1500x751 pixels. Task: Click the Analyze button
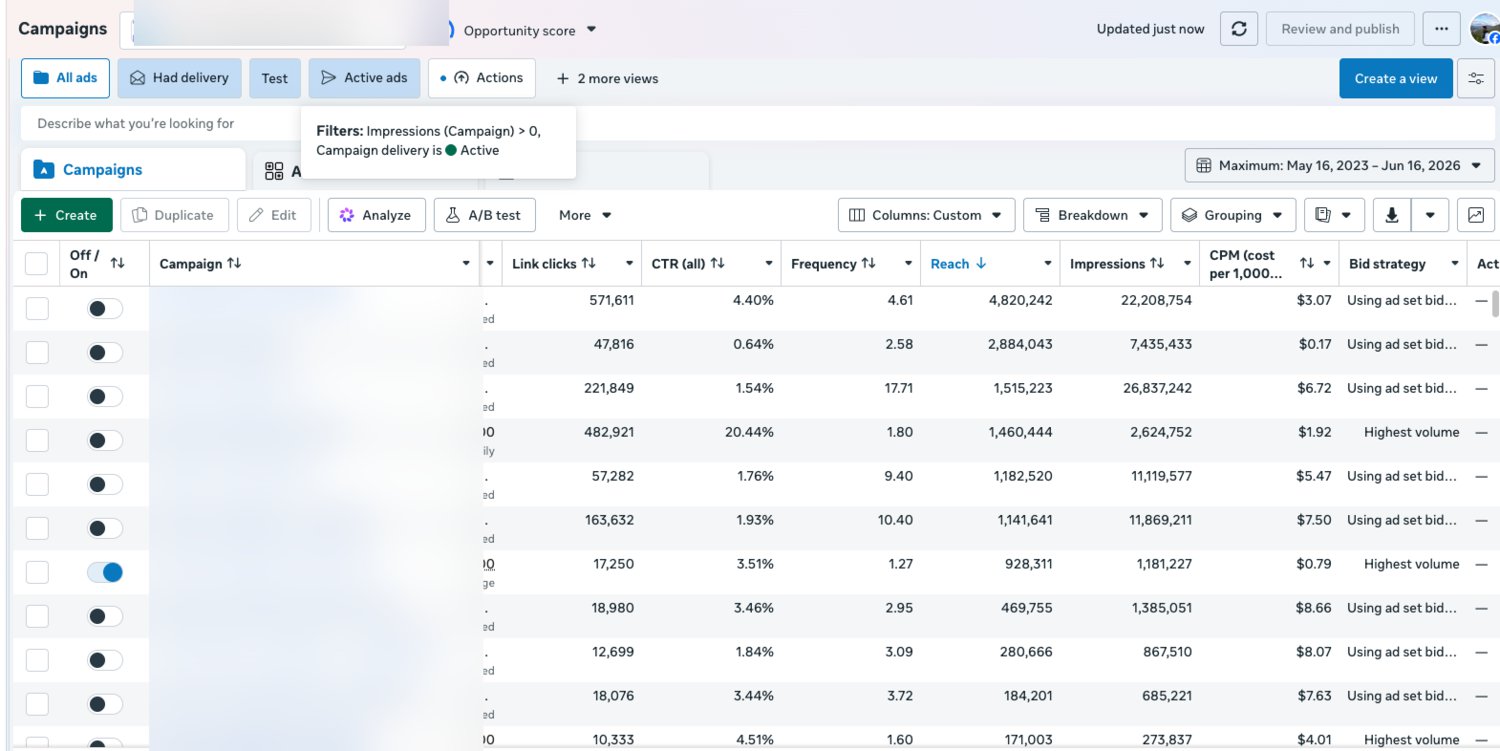click(376, 215)
